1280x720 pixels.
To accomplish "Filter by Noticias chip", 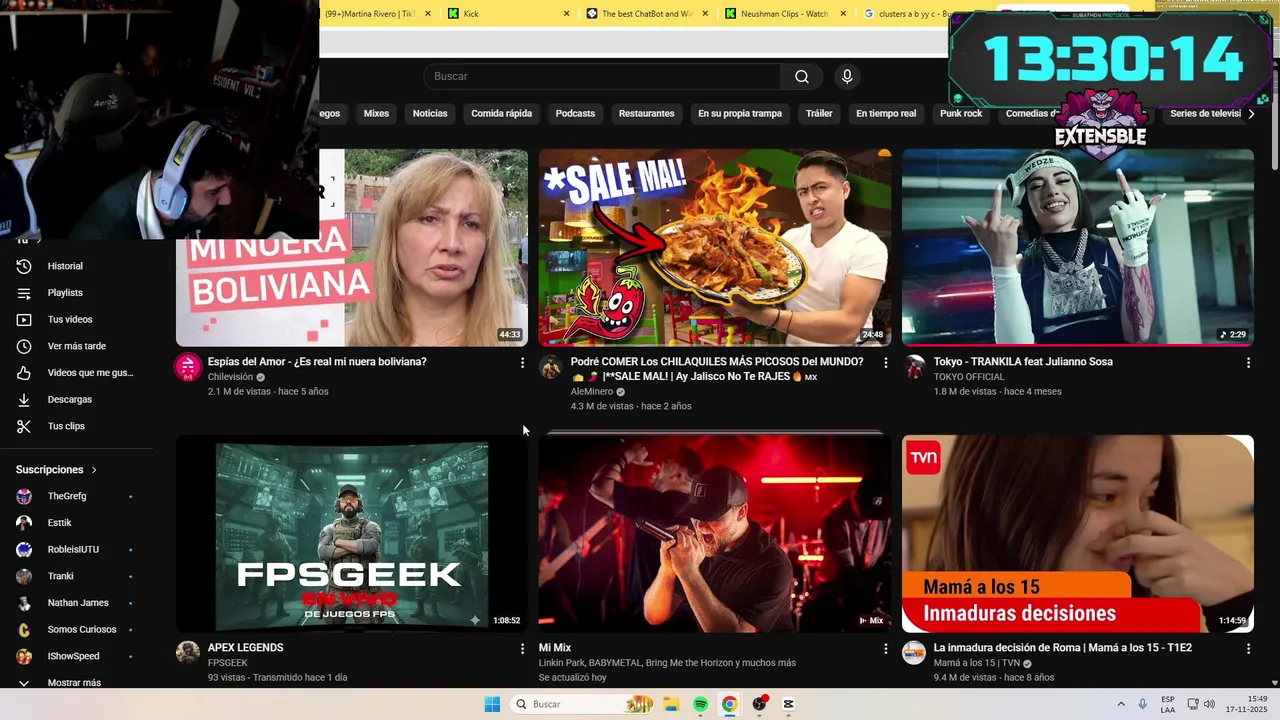I will (430, 114).
